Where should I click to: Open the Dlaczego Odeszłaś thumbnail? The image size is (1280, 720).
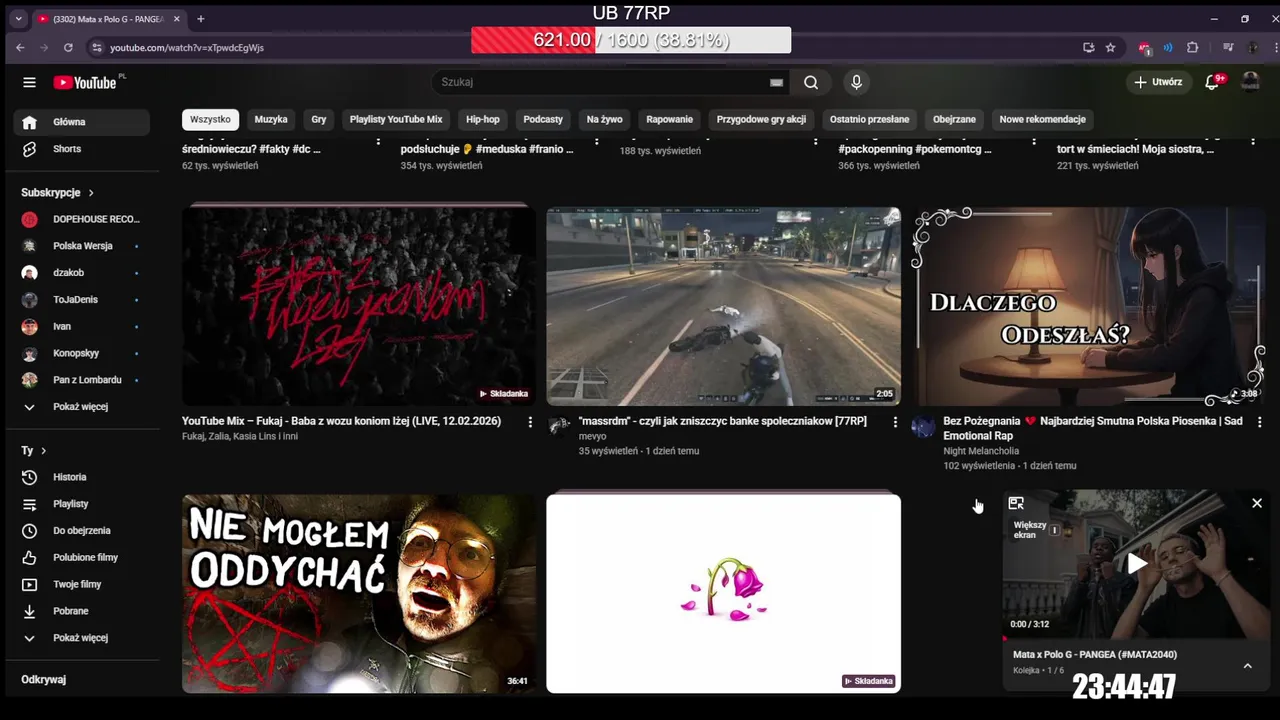pos(1088,306)
